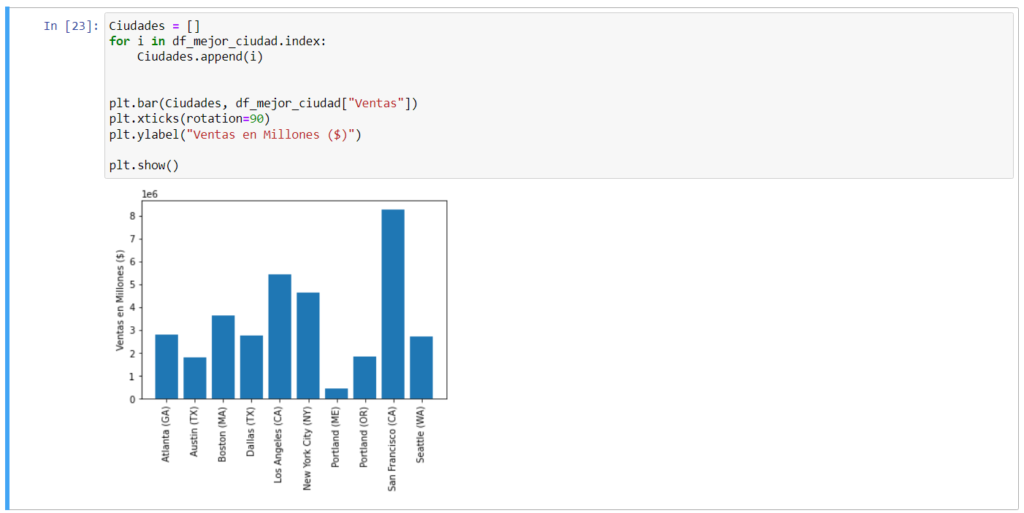This screenshot has height=513, width=1024.
Task: Click the 1e6 scale notation above chart
Action: (149, 193)
